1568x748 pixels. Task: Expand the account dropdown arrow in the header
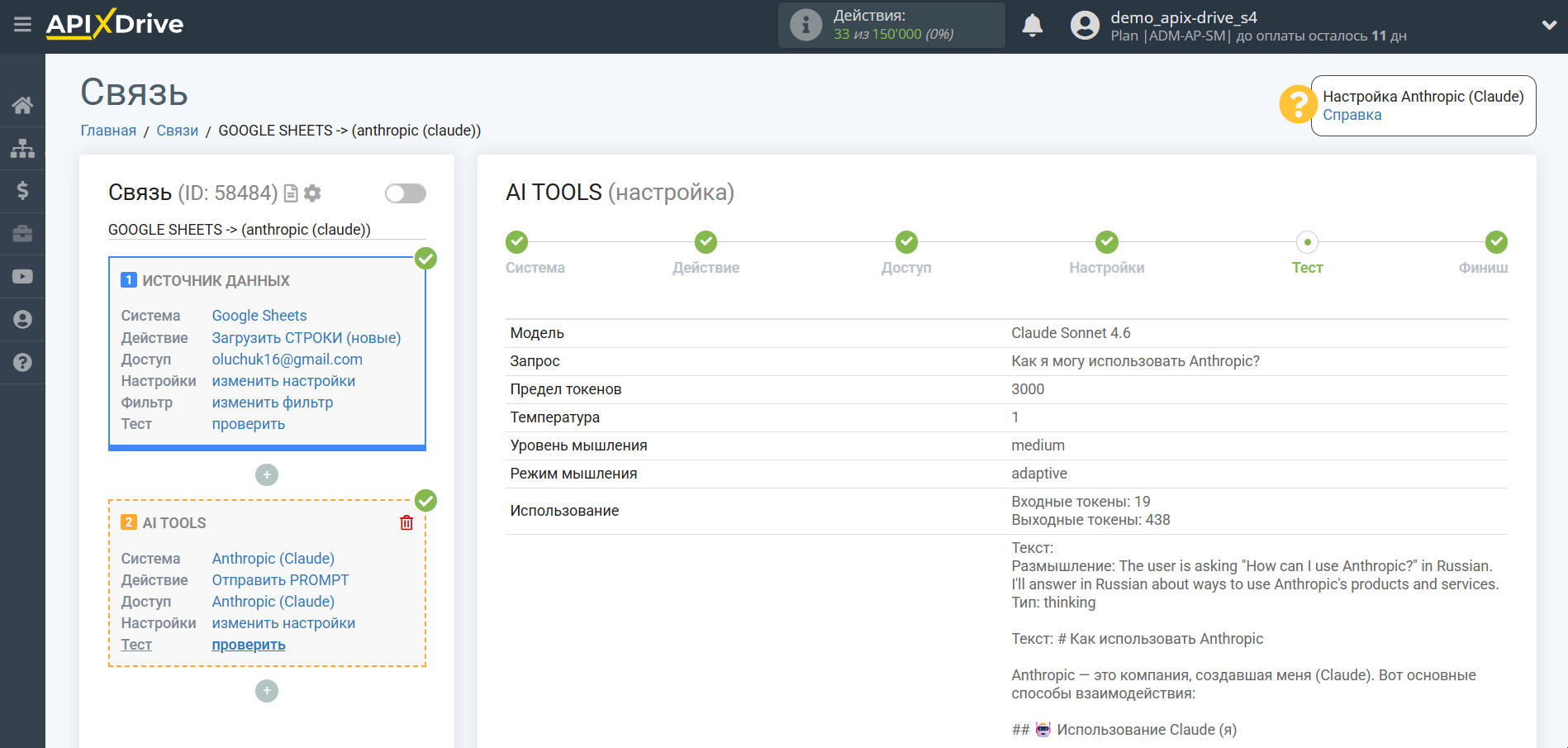[x=1549, y=26]
